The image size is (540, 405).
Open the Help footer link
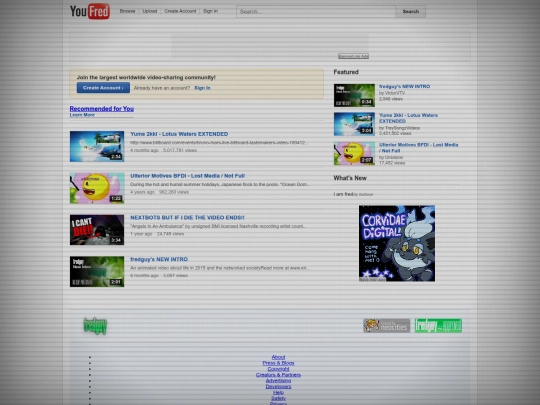point(278,392)
